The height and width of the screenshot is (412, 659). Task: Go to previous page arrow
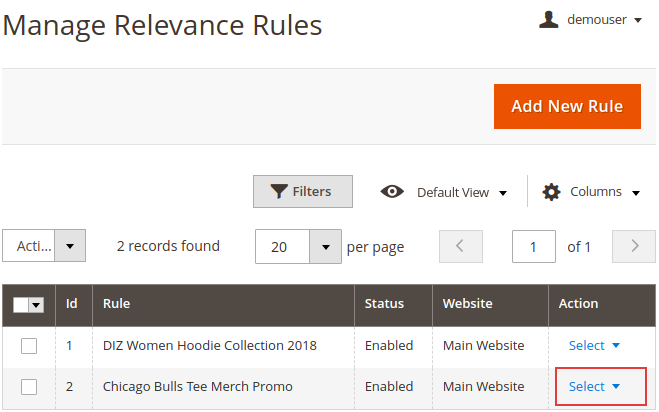[461, 246]
